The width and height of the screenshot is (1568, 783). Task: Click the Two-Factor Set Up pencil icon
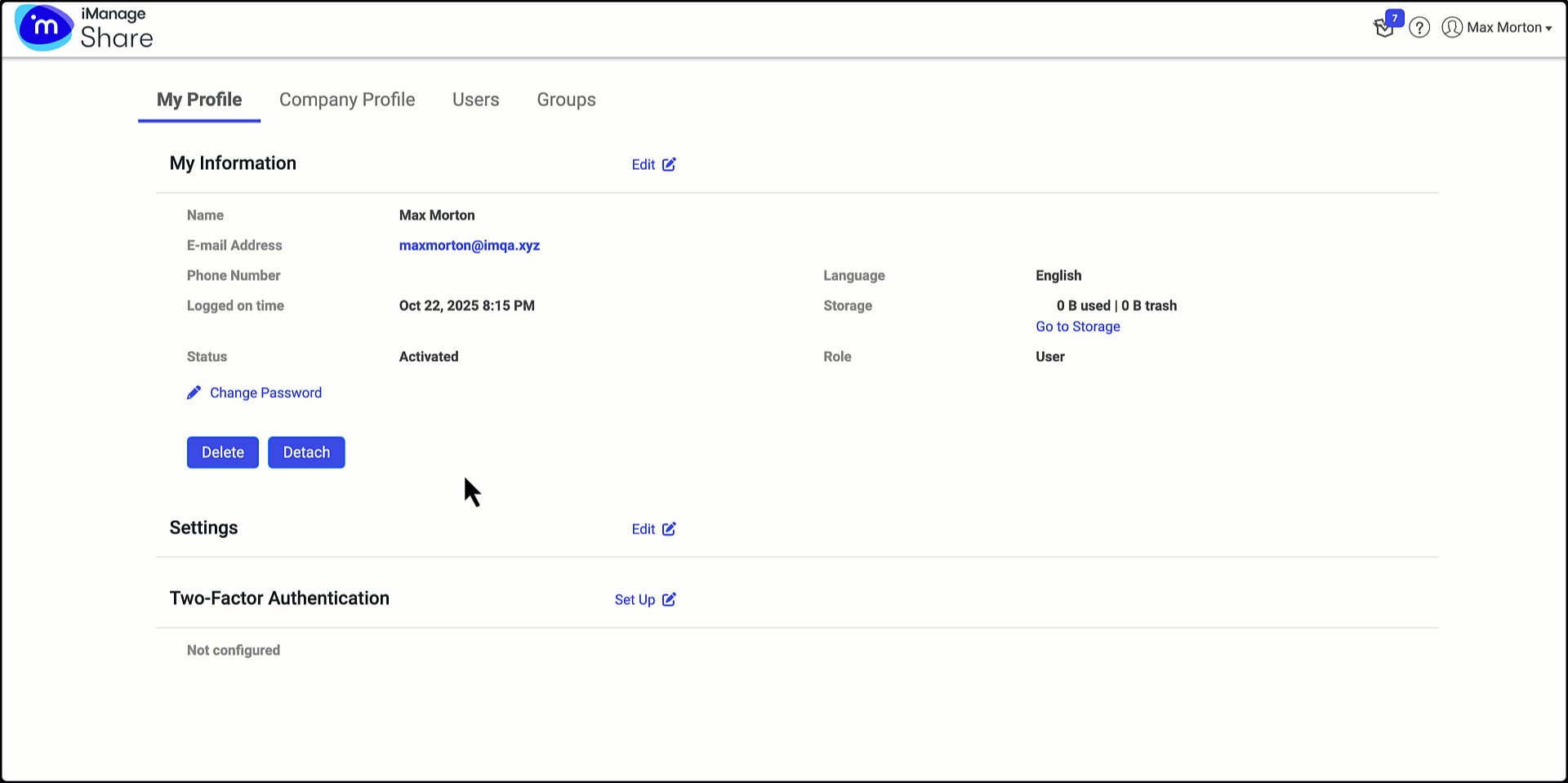pos(669,599)
